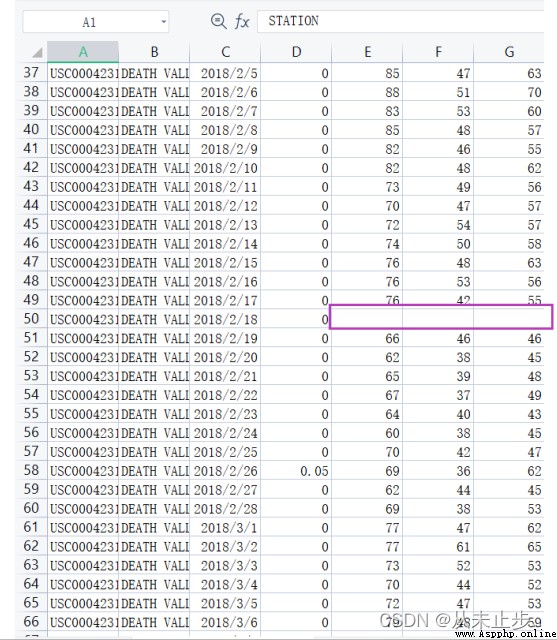
Task: Select column E header
Action: pos(367,52)
